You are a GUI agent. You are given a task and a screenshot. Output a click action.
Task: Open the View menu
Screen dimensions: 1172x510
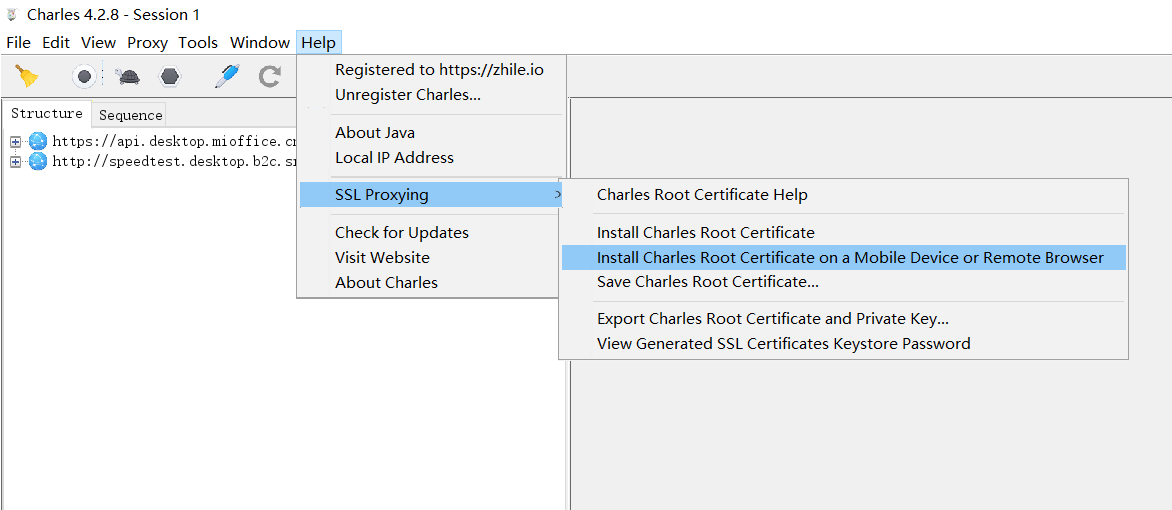tap(99, 43)
